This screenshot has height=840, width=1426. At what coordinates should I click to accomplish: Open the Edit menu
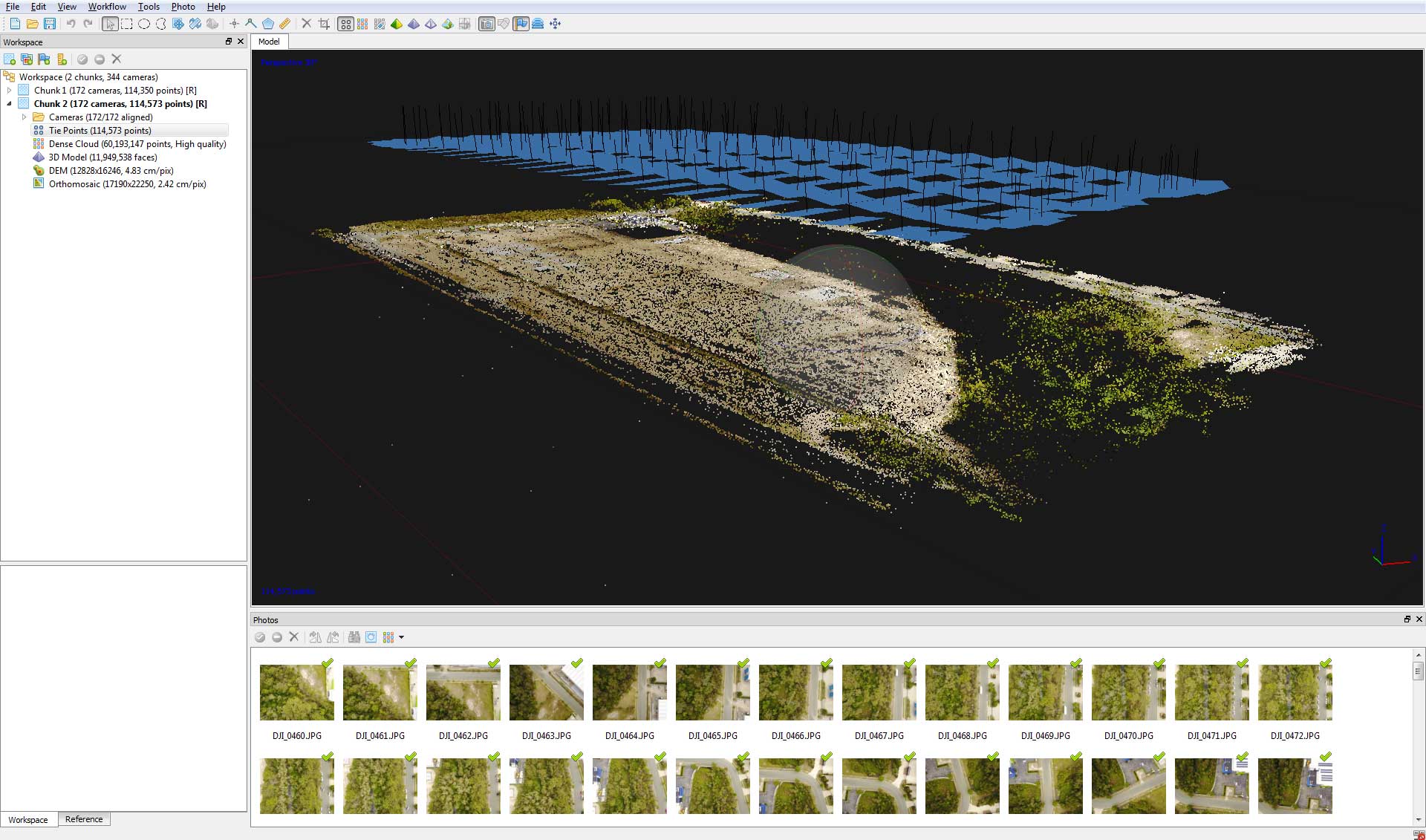[x=39, y=7]
